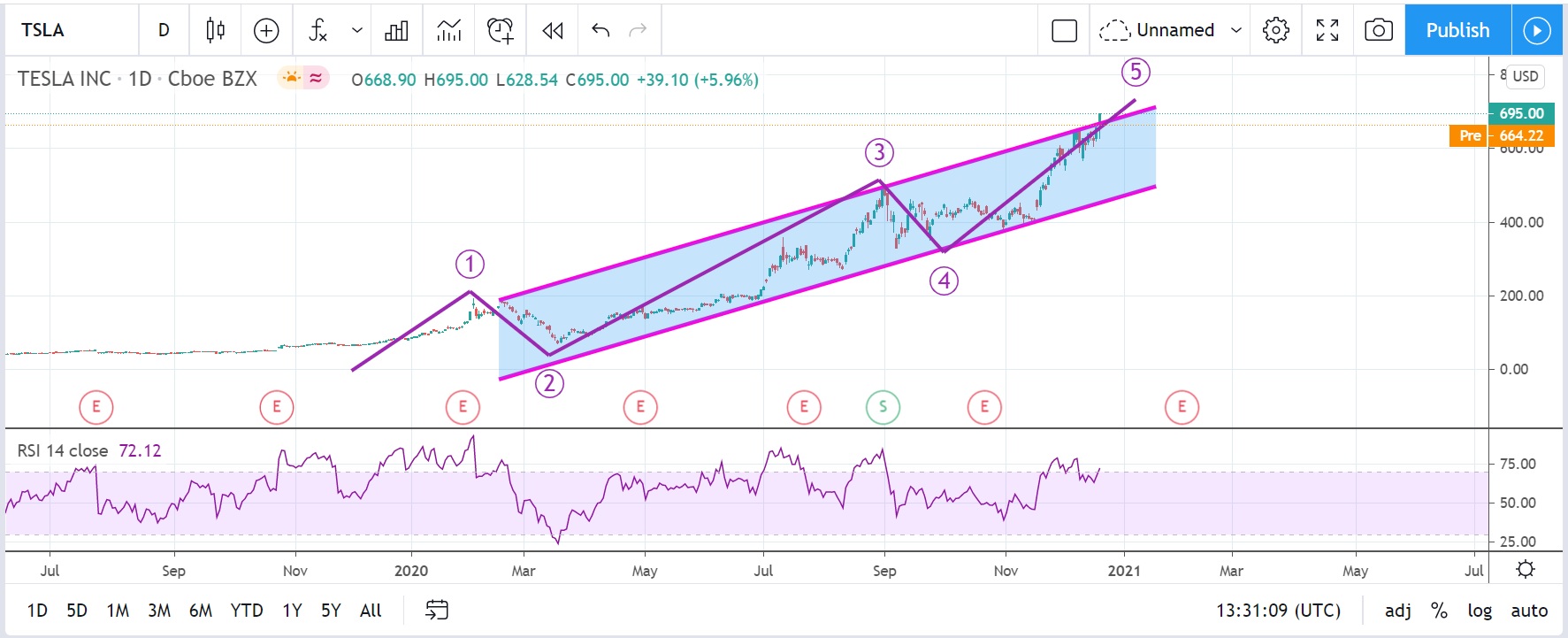Select Elliott wave label 2
The width and height of the screenshot is (1568, 638).
(x=549, y=383)
